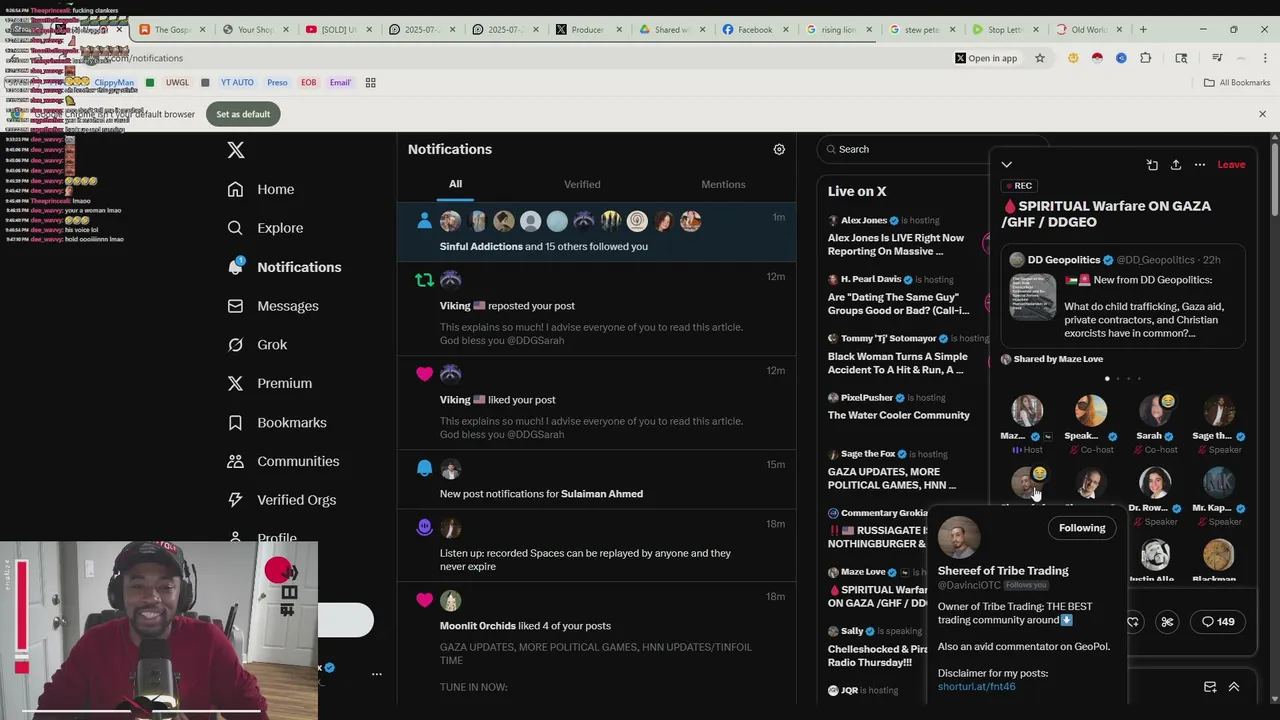Open the Home page from sidebar
Viewport: 1280px width, 720px height.
coord(261,189)
